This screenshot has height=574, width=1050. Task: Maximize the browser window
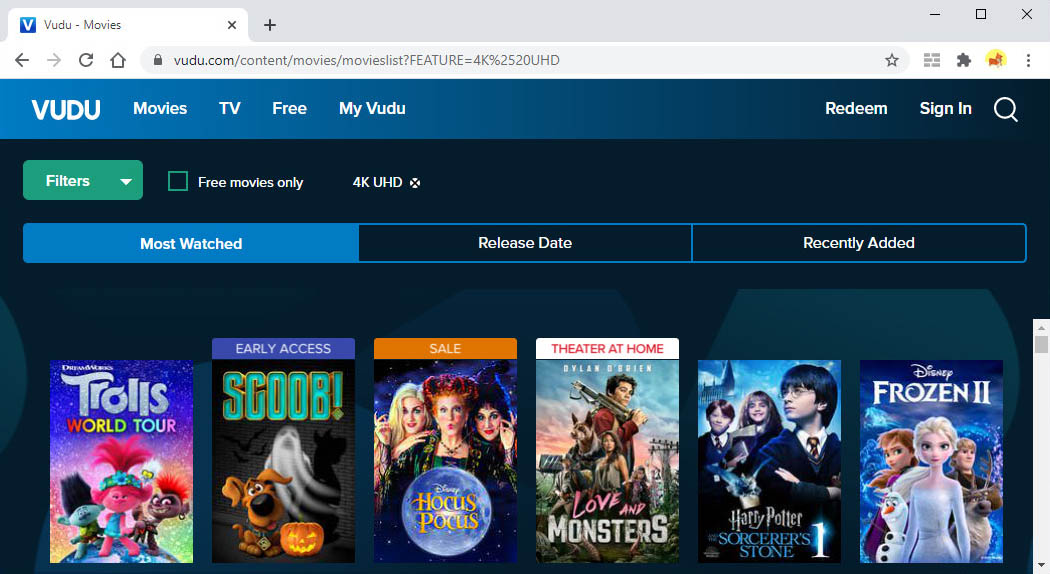(x=981, y=14)
